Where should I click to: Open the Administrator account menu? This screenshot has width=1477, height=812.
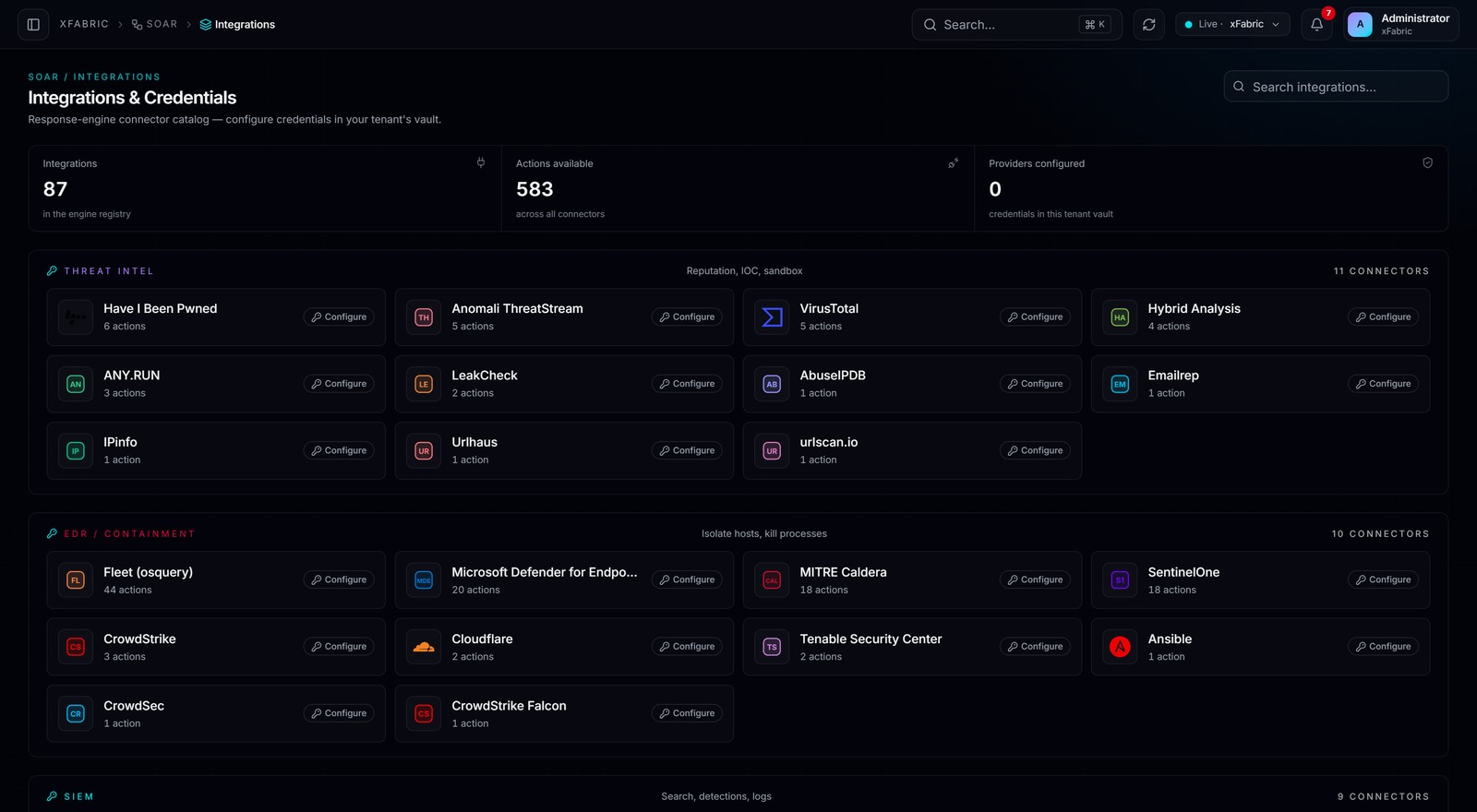pos(1401,25)
